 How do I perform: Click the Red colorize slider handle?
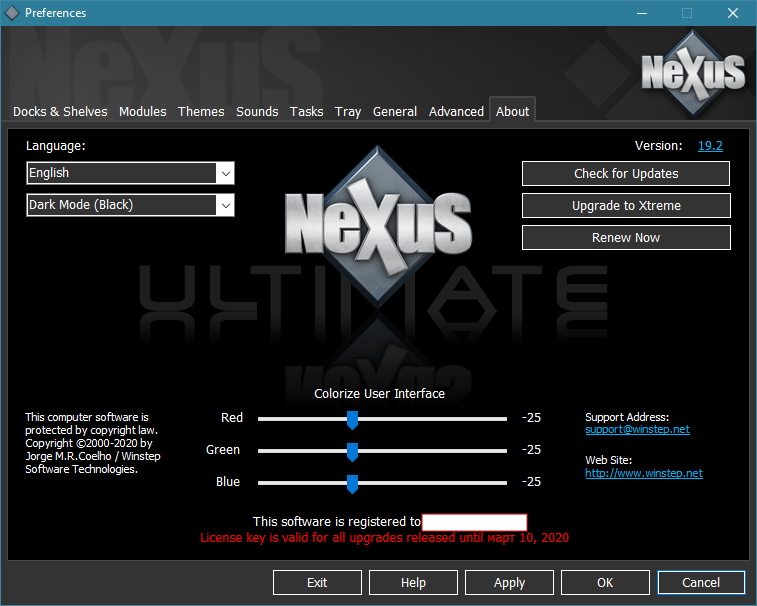(352, 419)
